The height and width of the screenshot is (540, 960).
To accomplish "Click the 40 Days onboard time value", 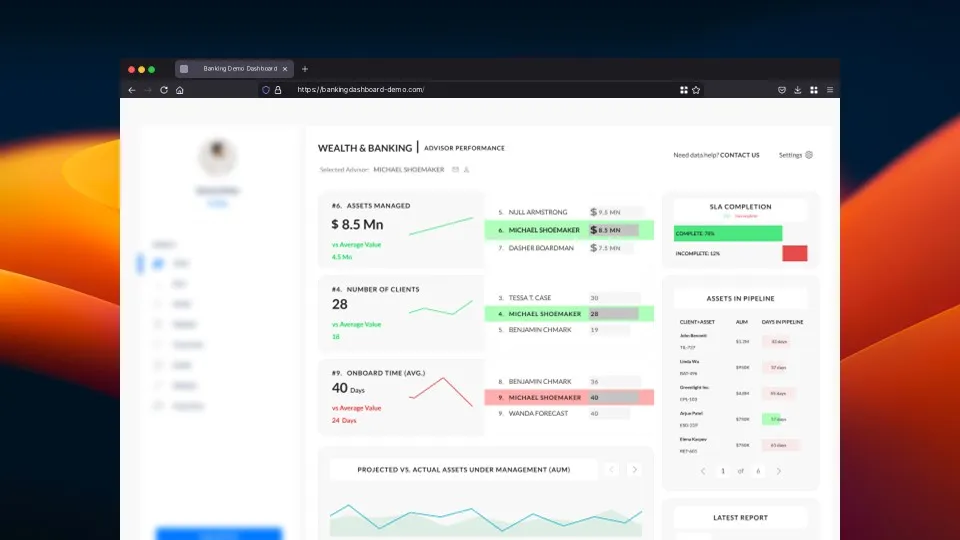I will point(348,388).
